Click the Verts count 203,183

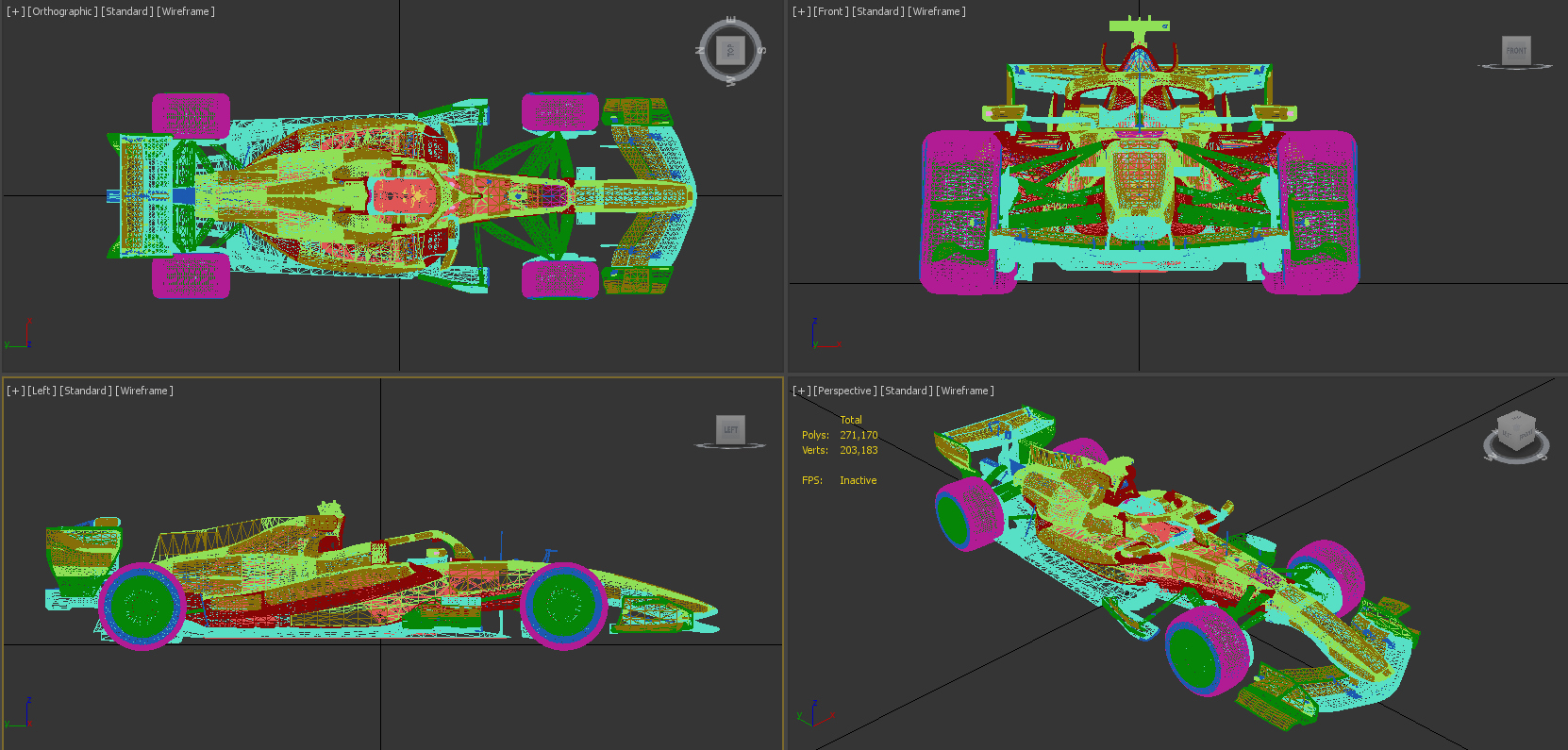pyautogui.click(x=859, y=450)
